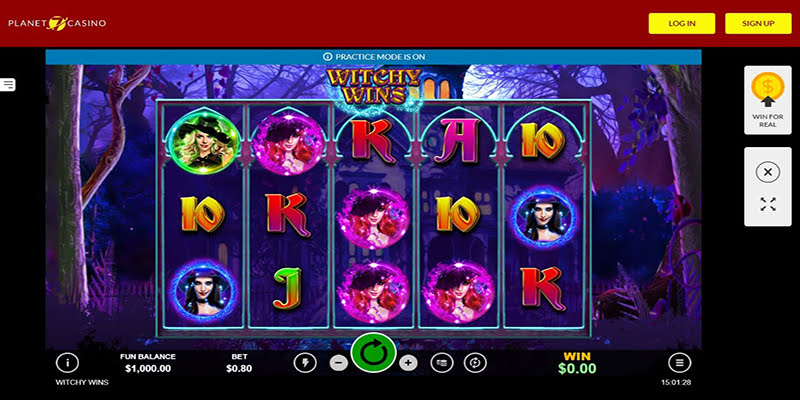Screen dimensions: 800x400
Task: Close the game with X circle icon
Action: (x=768, y=172)
